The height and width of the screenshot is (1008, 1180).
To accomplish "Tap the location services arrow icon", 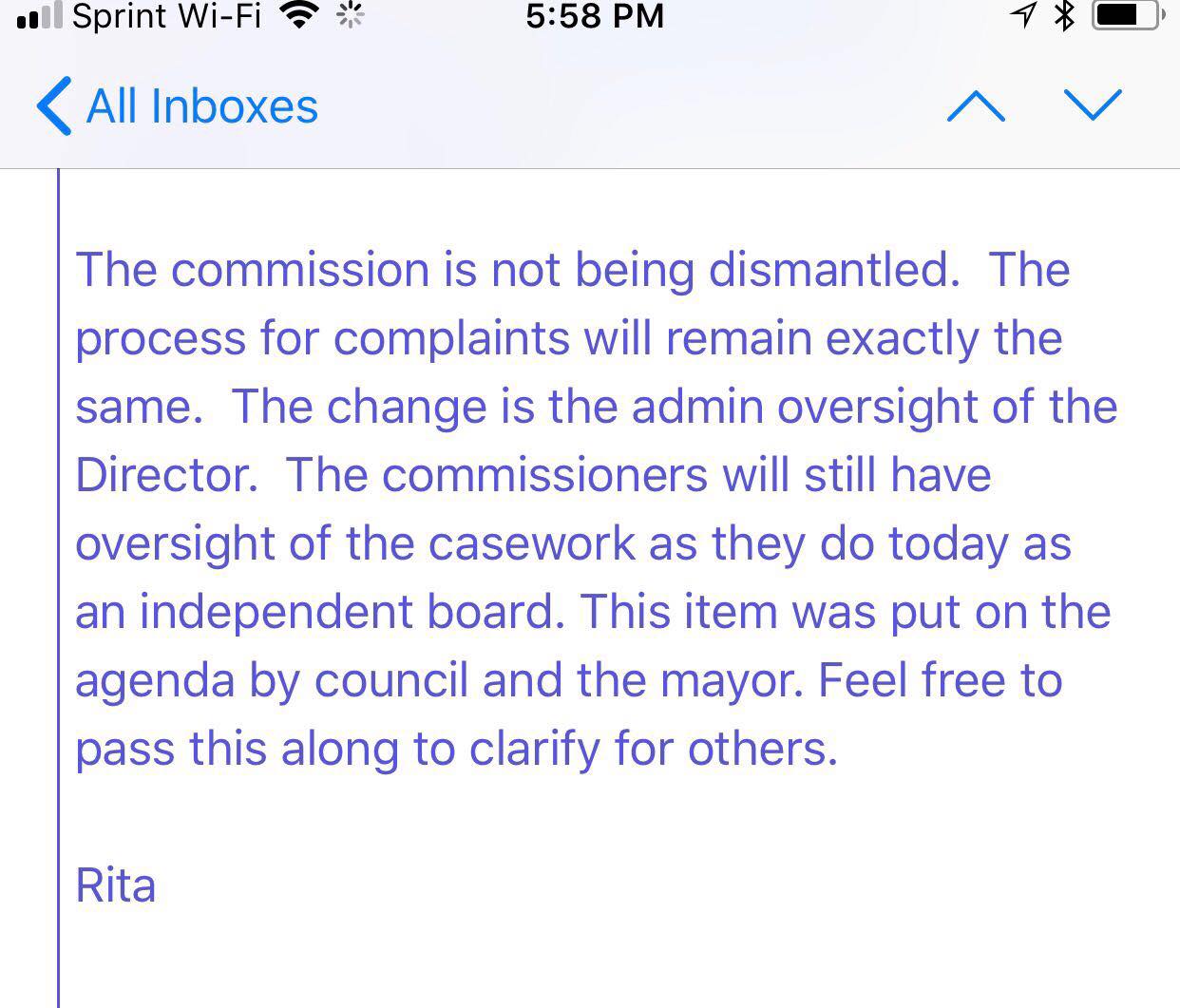I will (1023, 15).
